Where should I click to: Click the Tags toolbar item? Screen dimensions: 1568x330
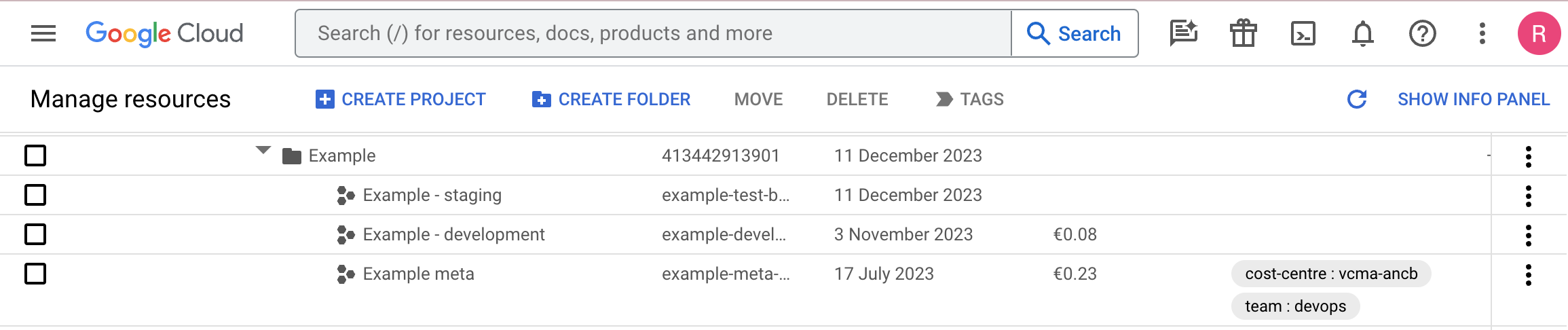(969, 99)
